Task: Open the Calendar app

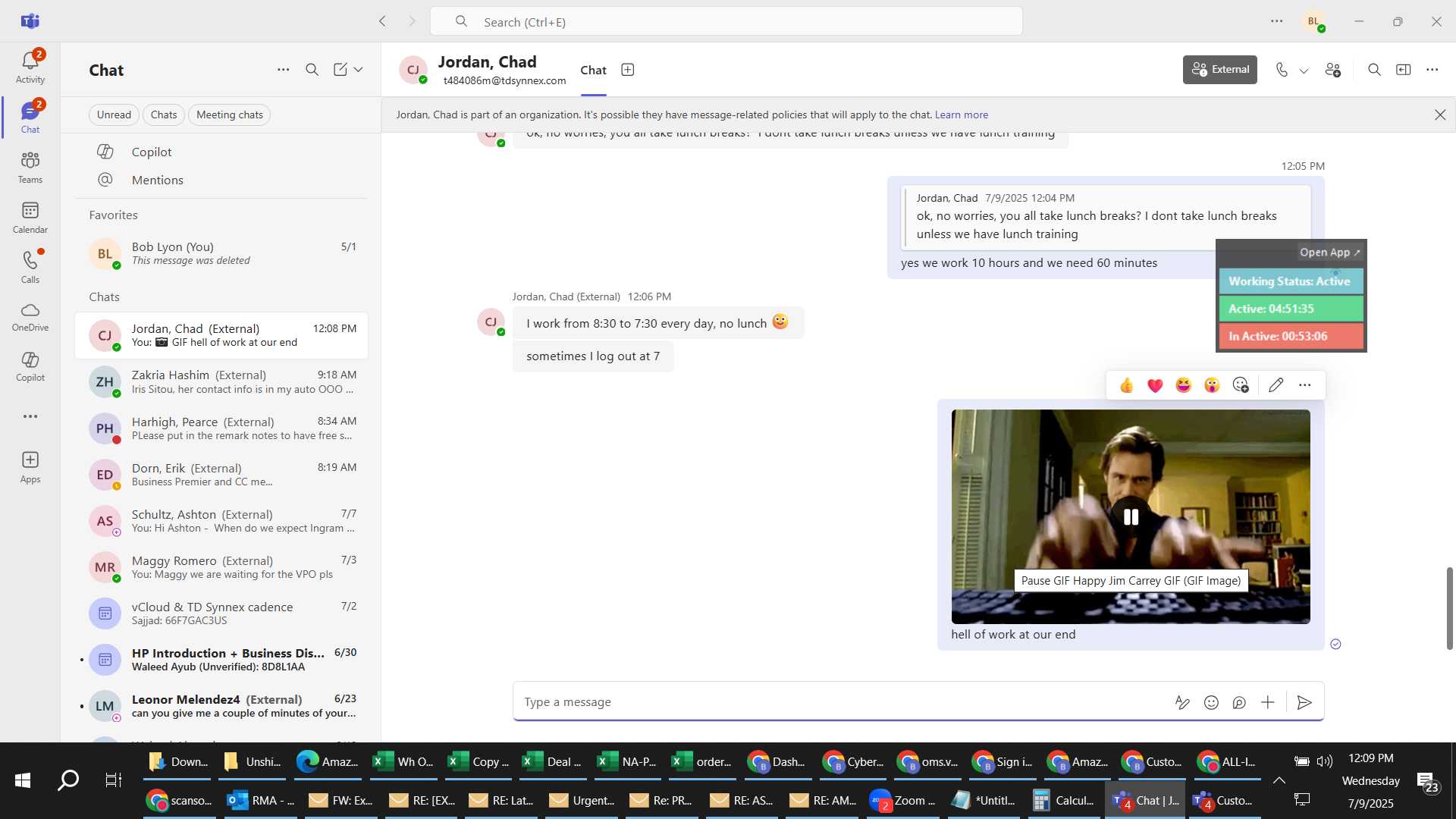Action: 30,218
